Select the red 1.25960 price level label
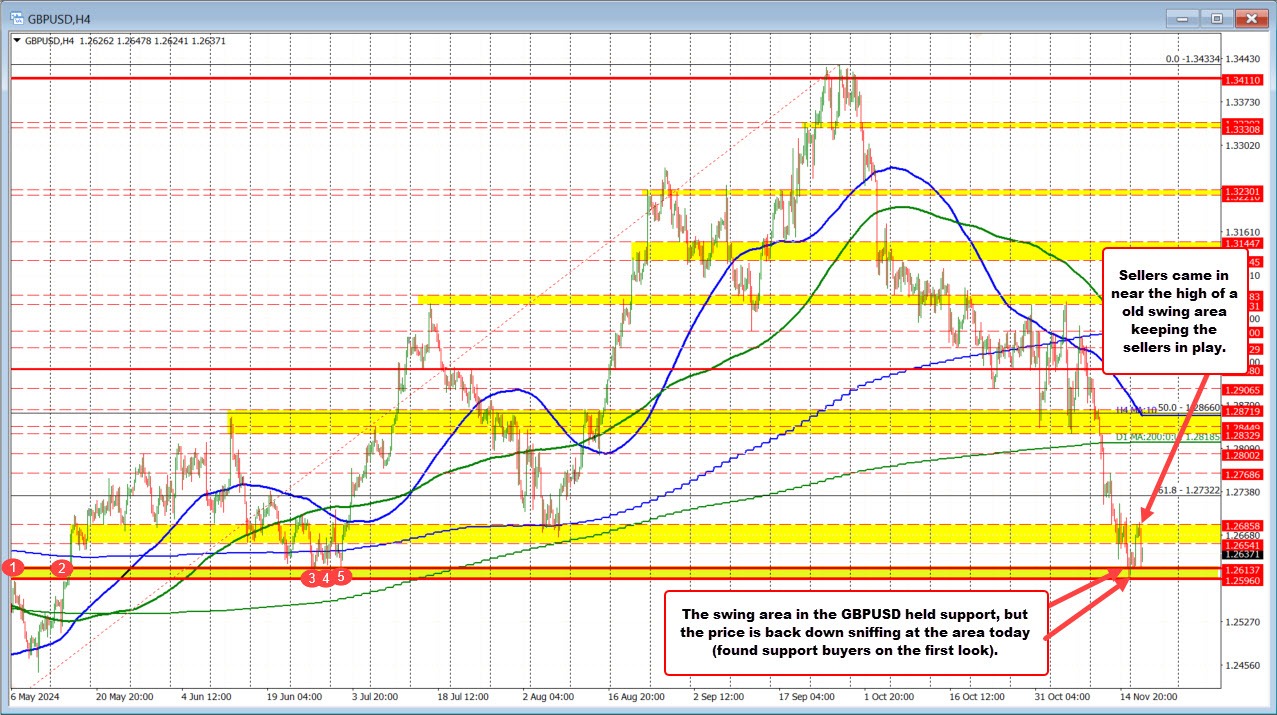 tap(1241, 580)
